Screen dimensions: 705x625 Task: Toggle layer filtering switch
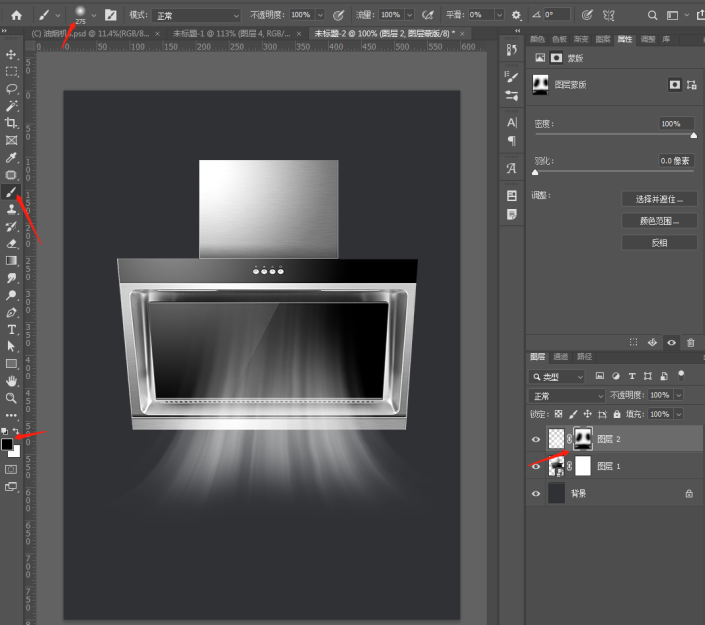681,375
